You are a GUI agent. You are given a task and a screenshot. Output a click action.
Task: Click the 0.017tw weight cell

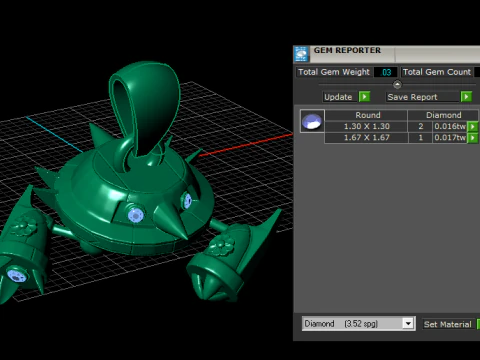[450, 138]
